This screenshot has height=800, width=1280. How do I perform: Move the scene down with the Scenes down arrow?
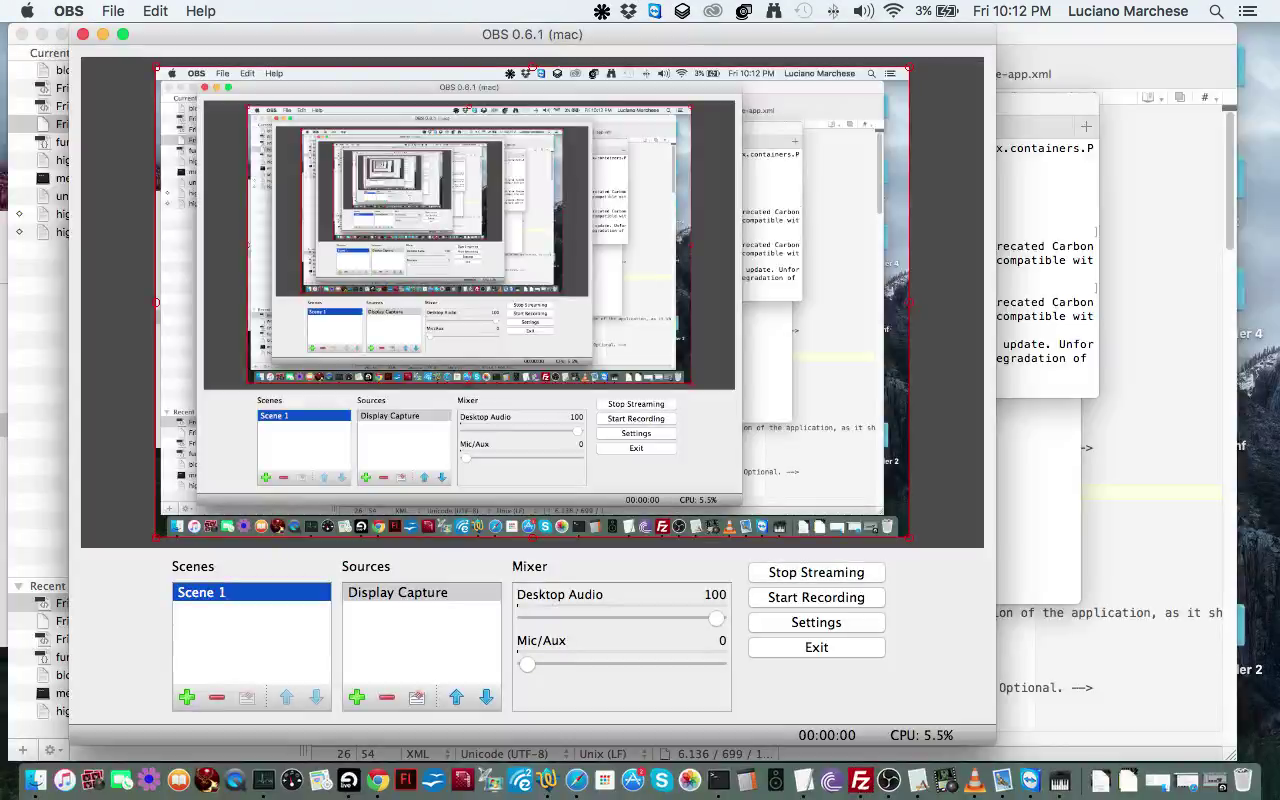pos(317,697)
